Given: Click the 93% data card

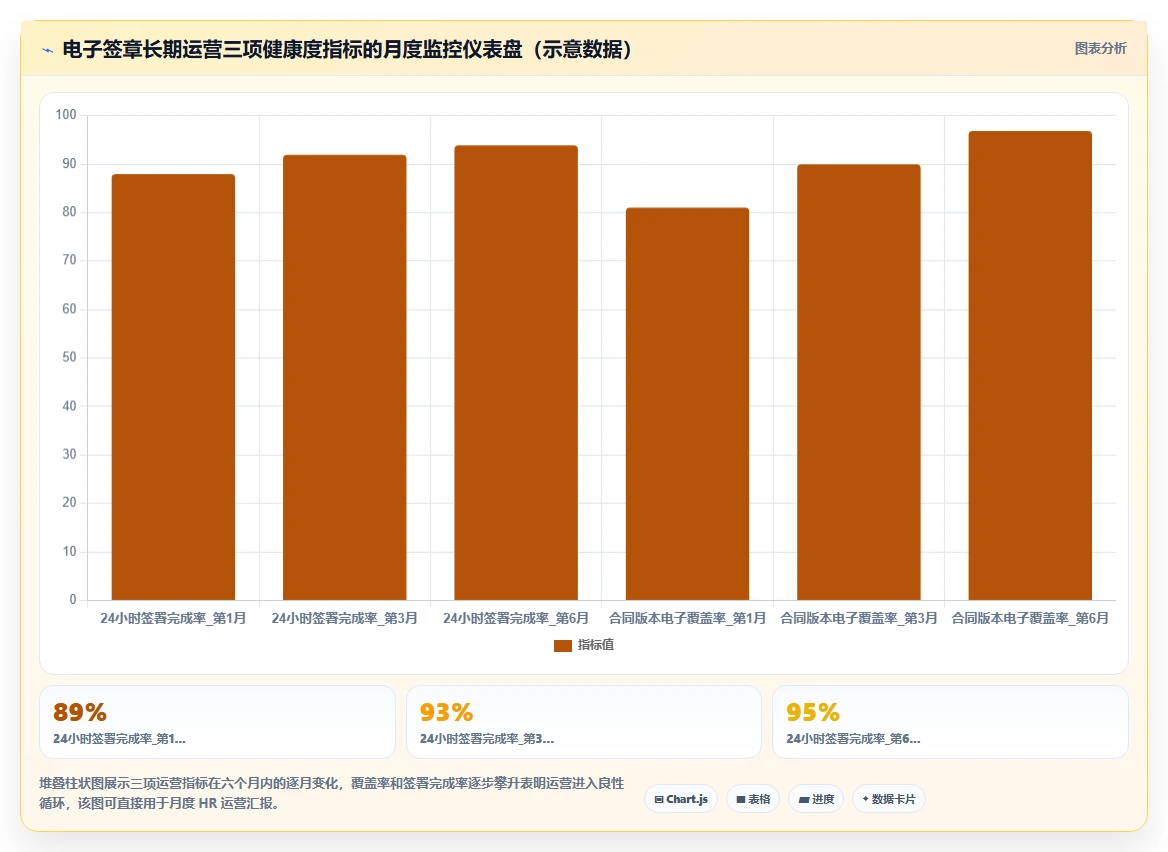Looking at the screenshot, I should click(584, 722).
